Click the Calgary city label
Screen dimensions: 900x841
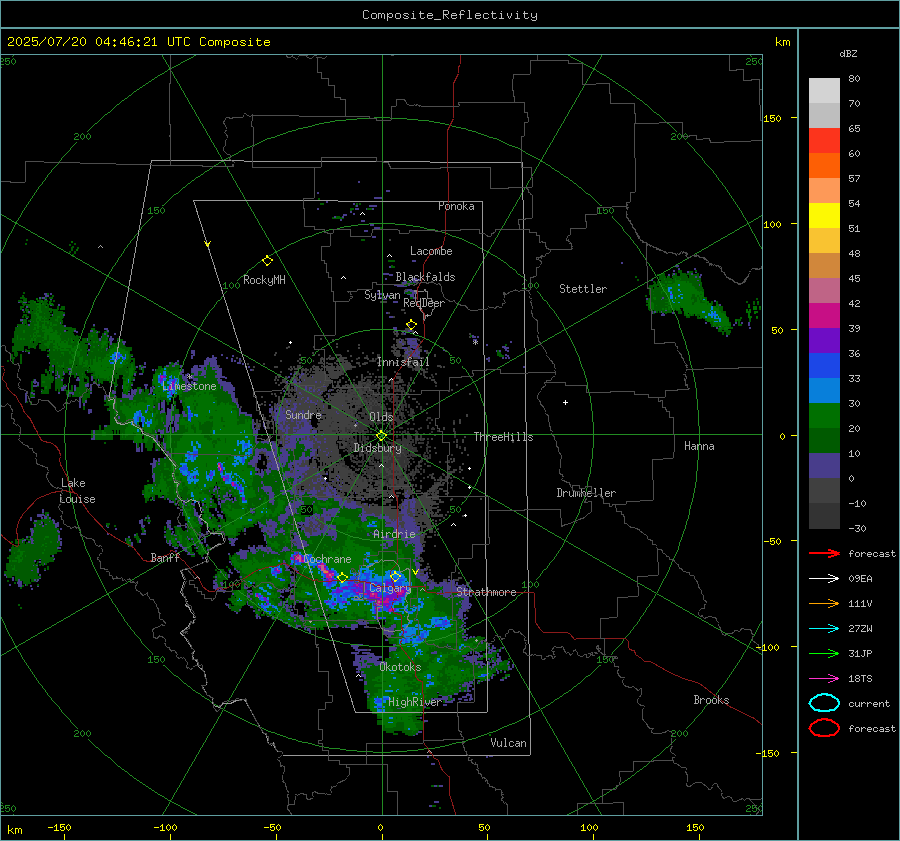pyautogui.click(x=390, y=588)
